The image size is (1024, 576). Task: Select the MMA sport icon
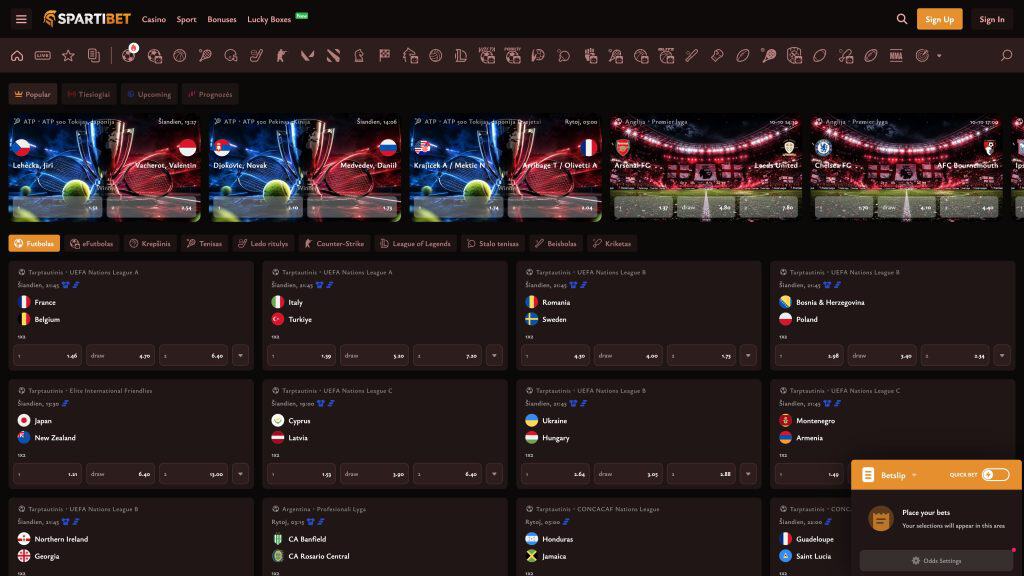click(x=896, y=56)
